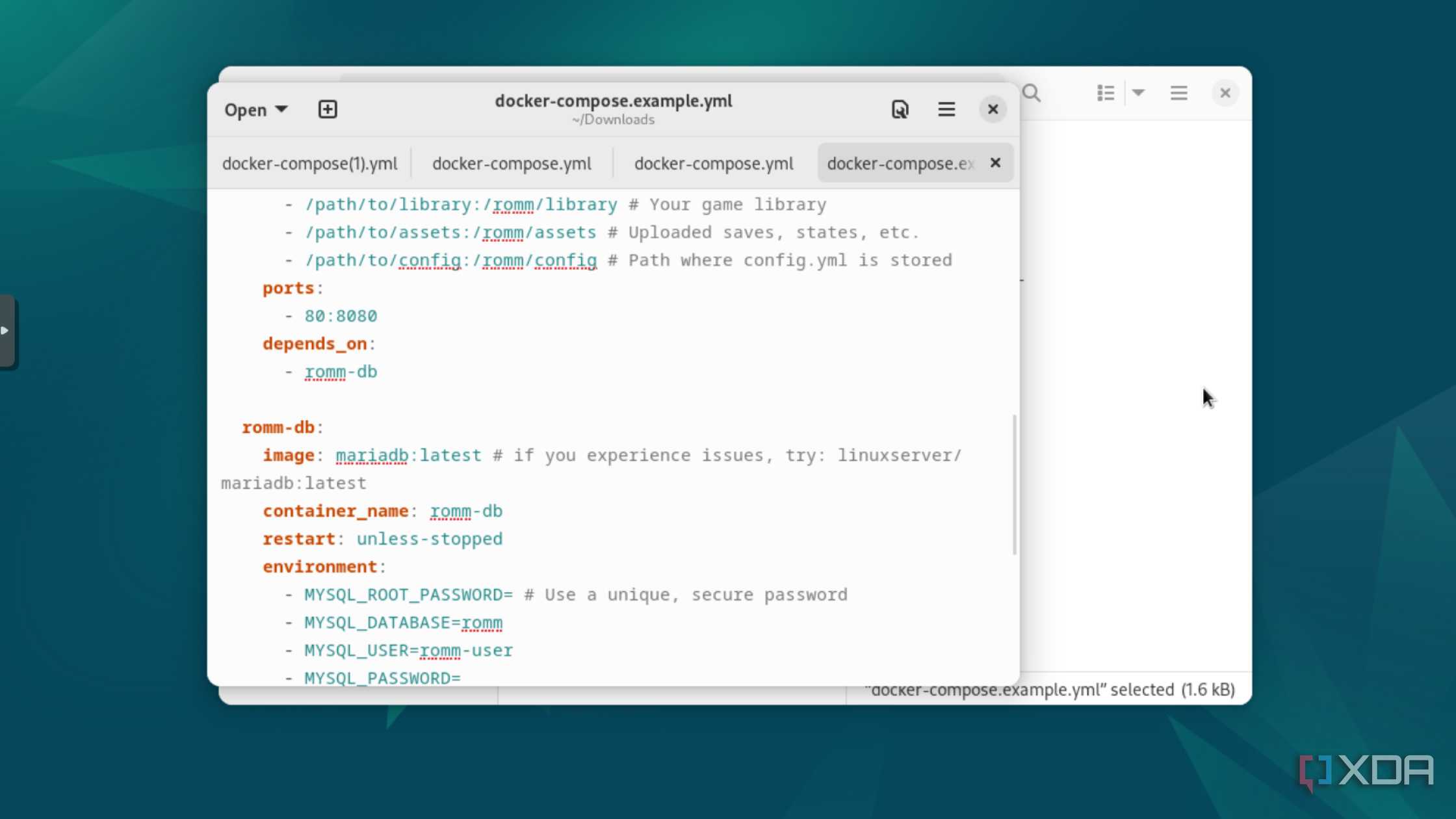
Task: Close the file manager window
Action: coord(1225,93)
